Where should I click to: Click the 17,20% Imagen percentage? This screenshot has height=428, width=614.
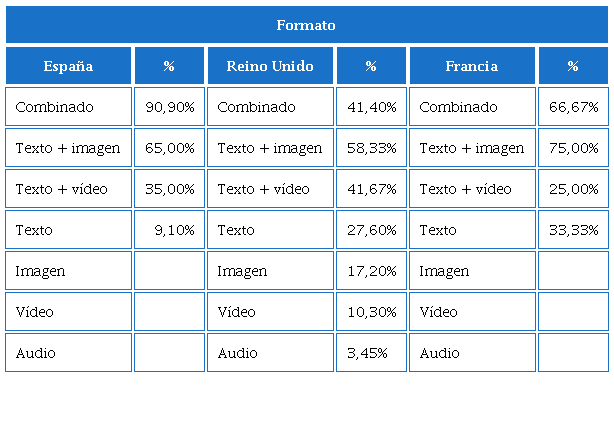pos(371,271)
